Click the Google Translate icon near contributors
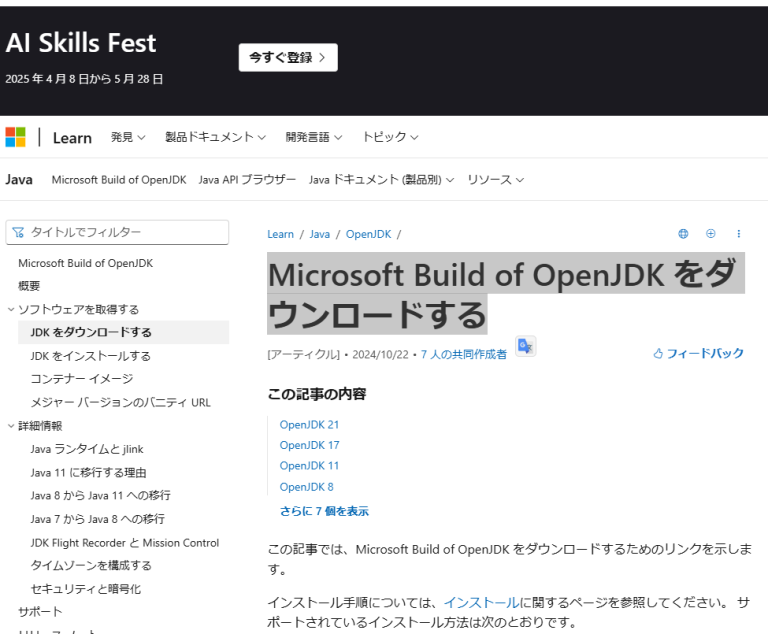The width and height of the screenshot is (768, 634). (526, 346)
